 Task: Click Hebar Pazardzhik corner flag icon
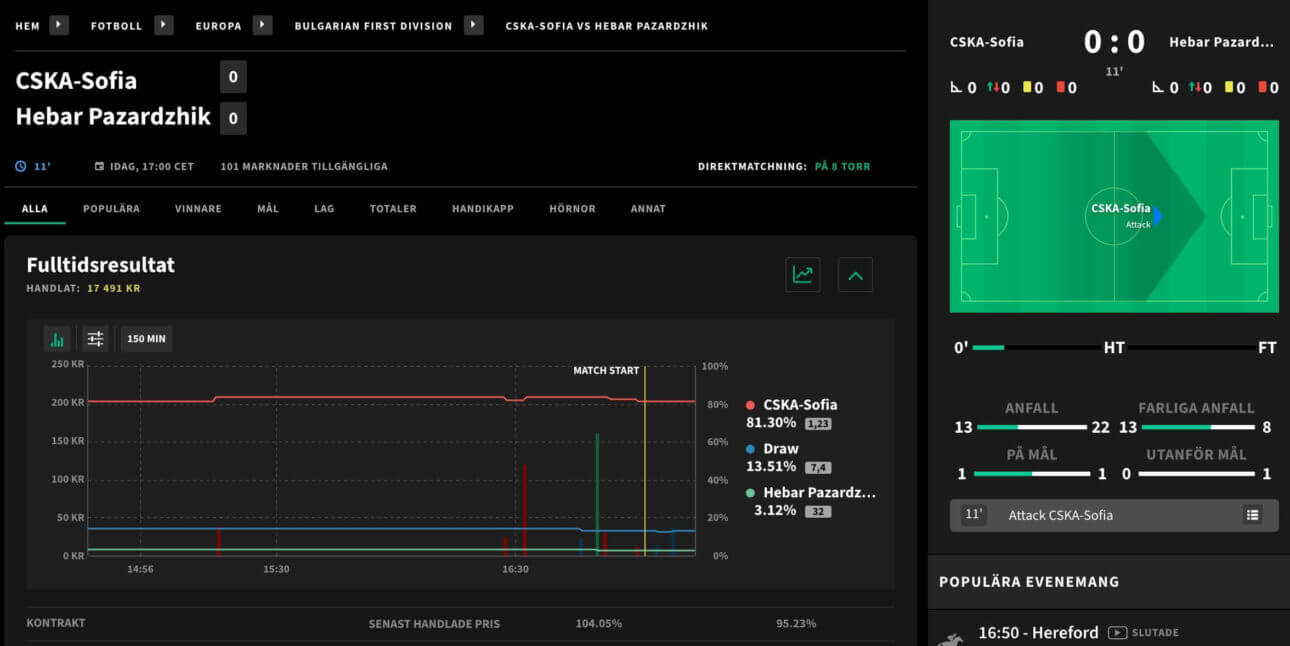pos(1158,88)
